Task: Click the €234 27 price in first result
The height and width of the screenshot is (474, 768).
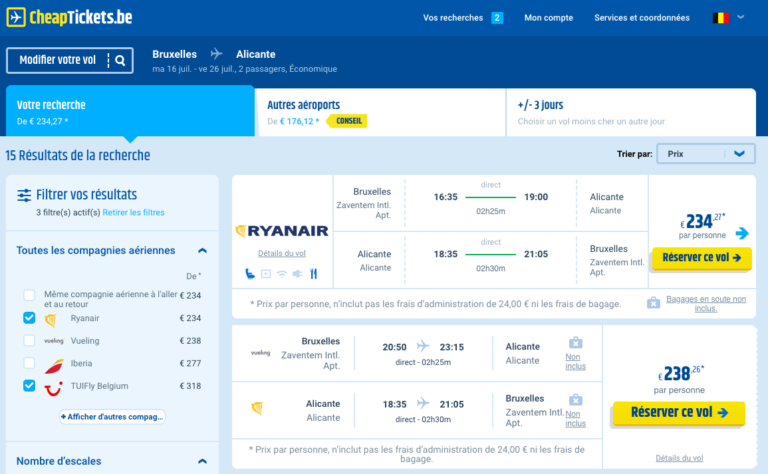Action: pyautogui.click(x=702, y=221)
